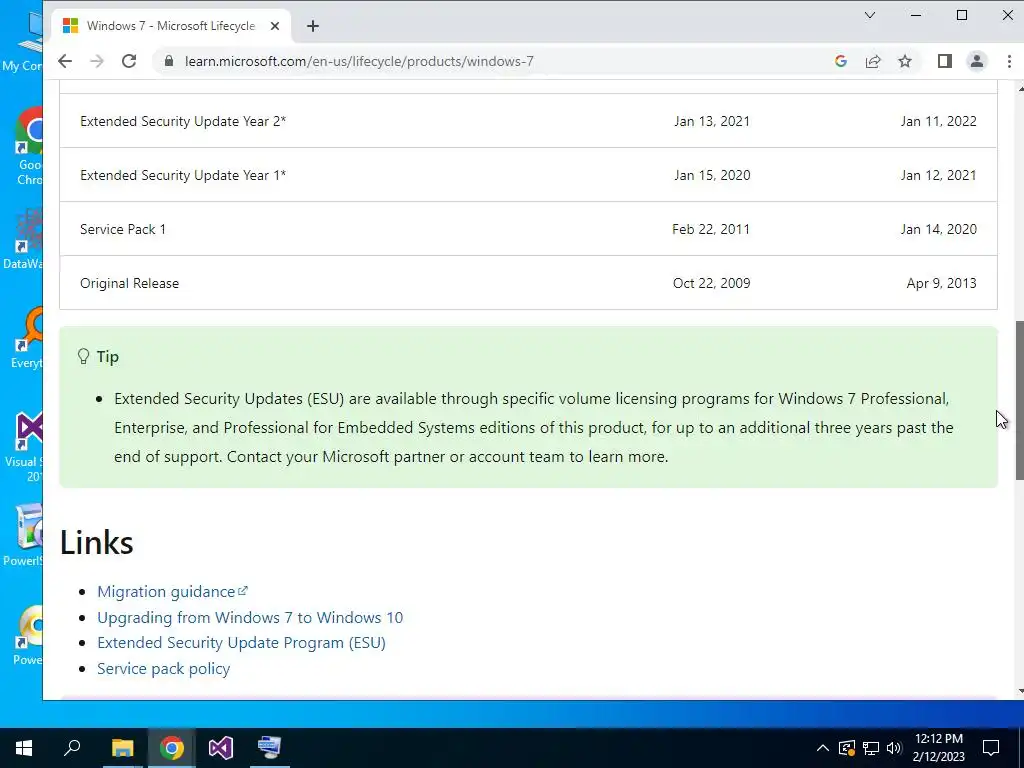The width and height of the screenshot is (1024, 768).
Task: Reload the Microsoft Lifecycle page
Action: [x=129, y=61]
